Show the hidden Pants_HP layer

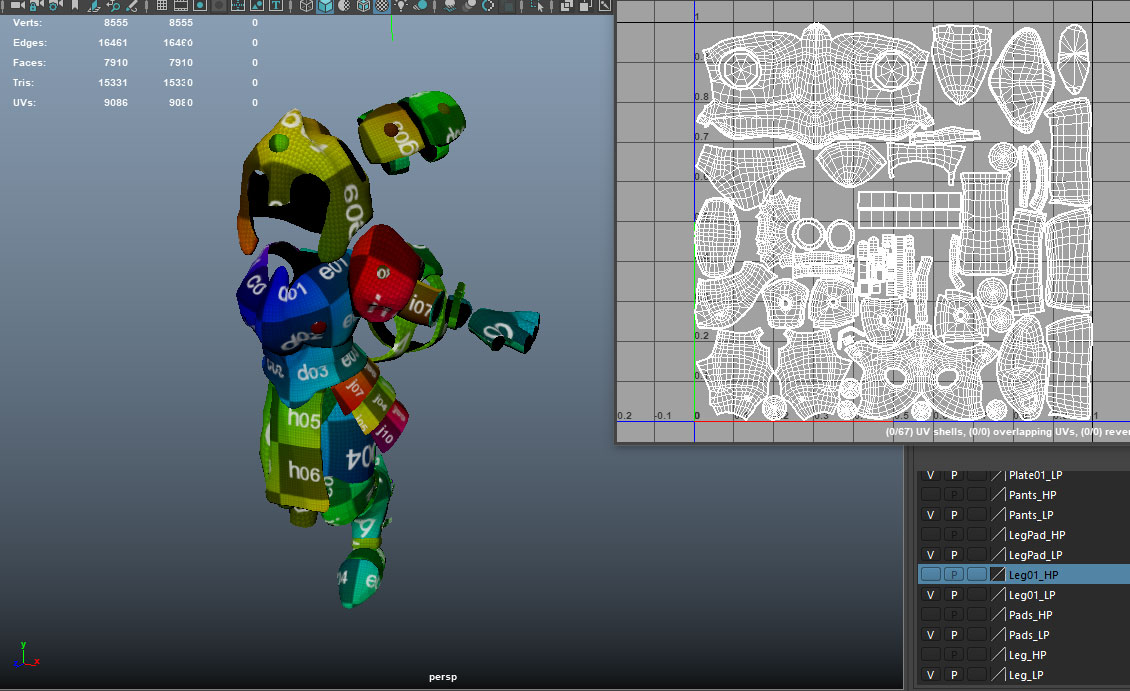point(930,495)
